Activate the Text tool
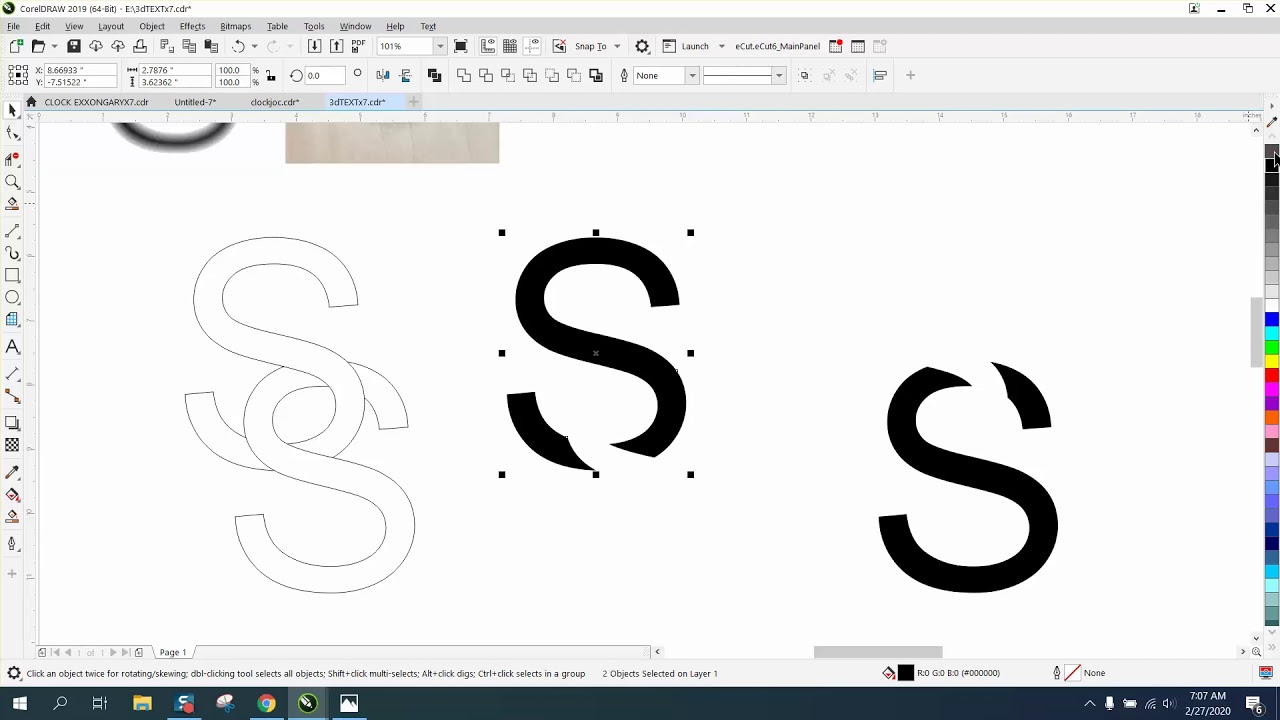The height and width of the screenshot is (720, 1280). point(12,347)
